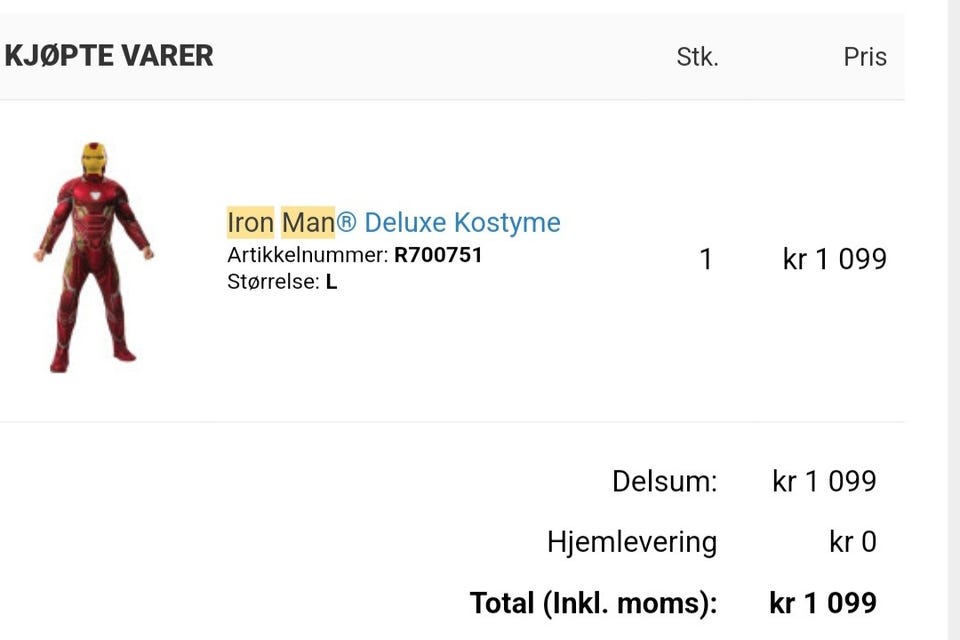Click the KJØPTE VARER heading

109,56
